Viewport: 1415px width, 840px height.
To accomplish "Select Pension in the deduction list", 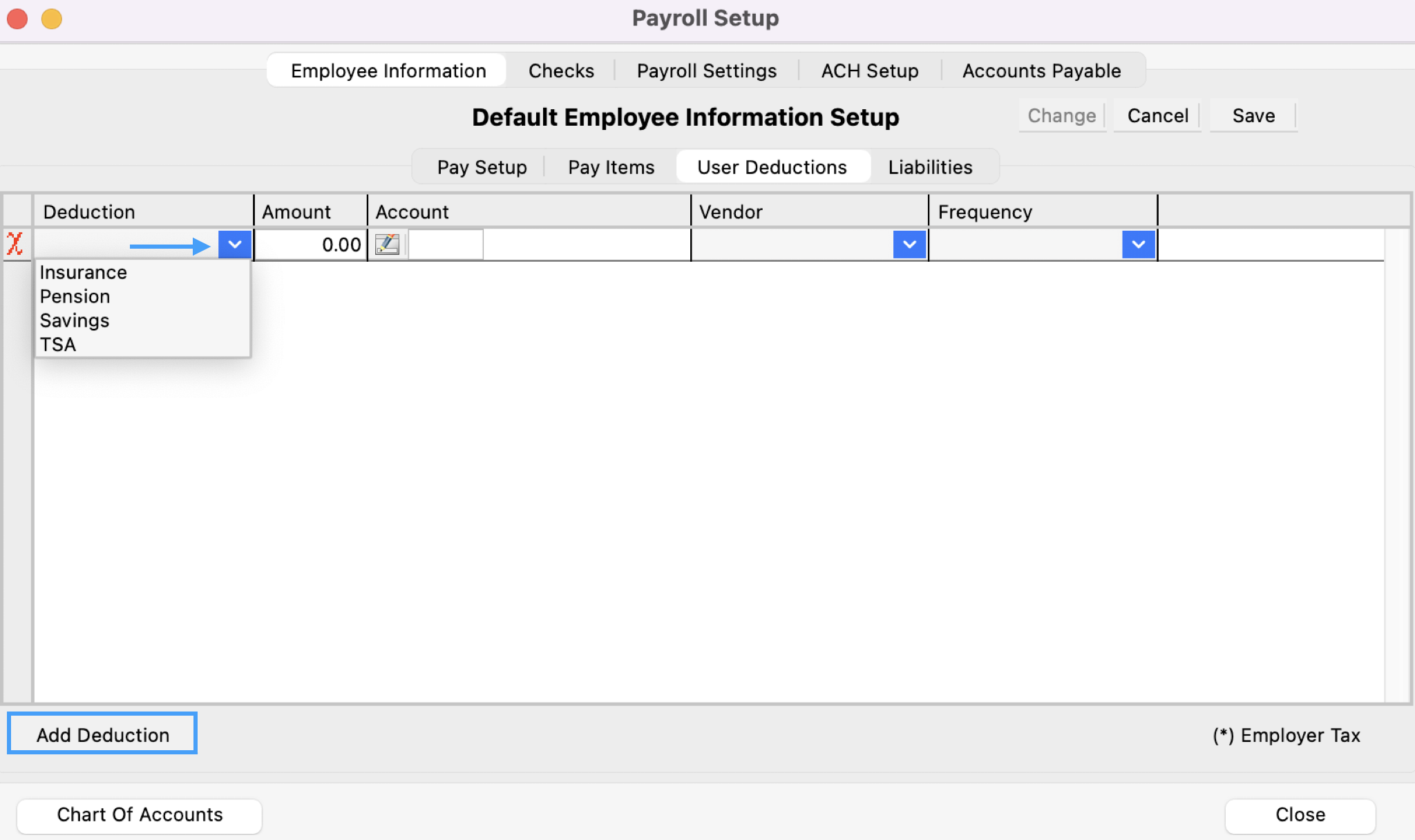I will click(x=75, y=296).
